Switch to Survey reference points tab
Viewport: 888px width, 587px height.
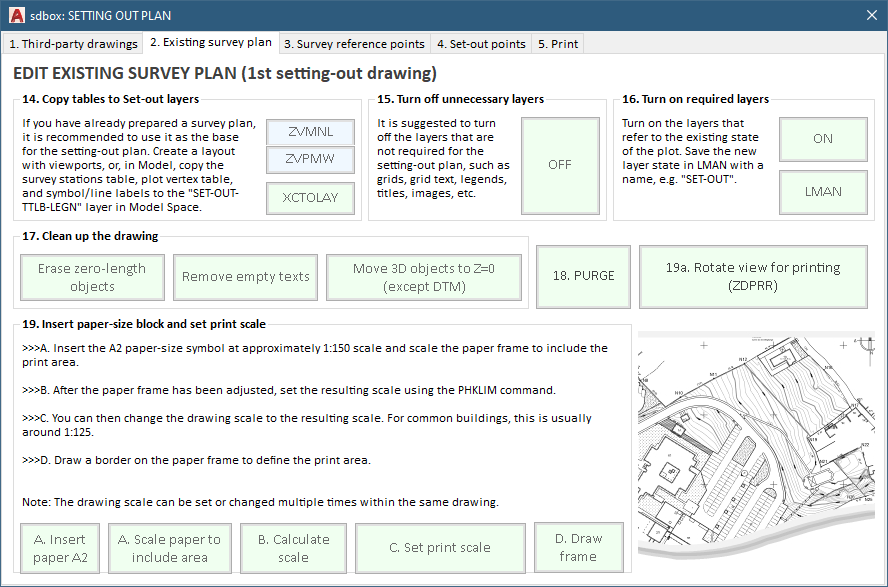click(354, 44)
